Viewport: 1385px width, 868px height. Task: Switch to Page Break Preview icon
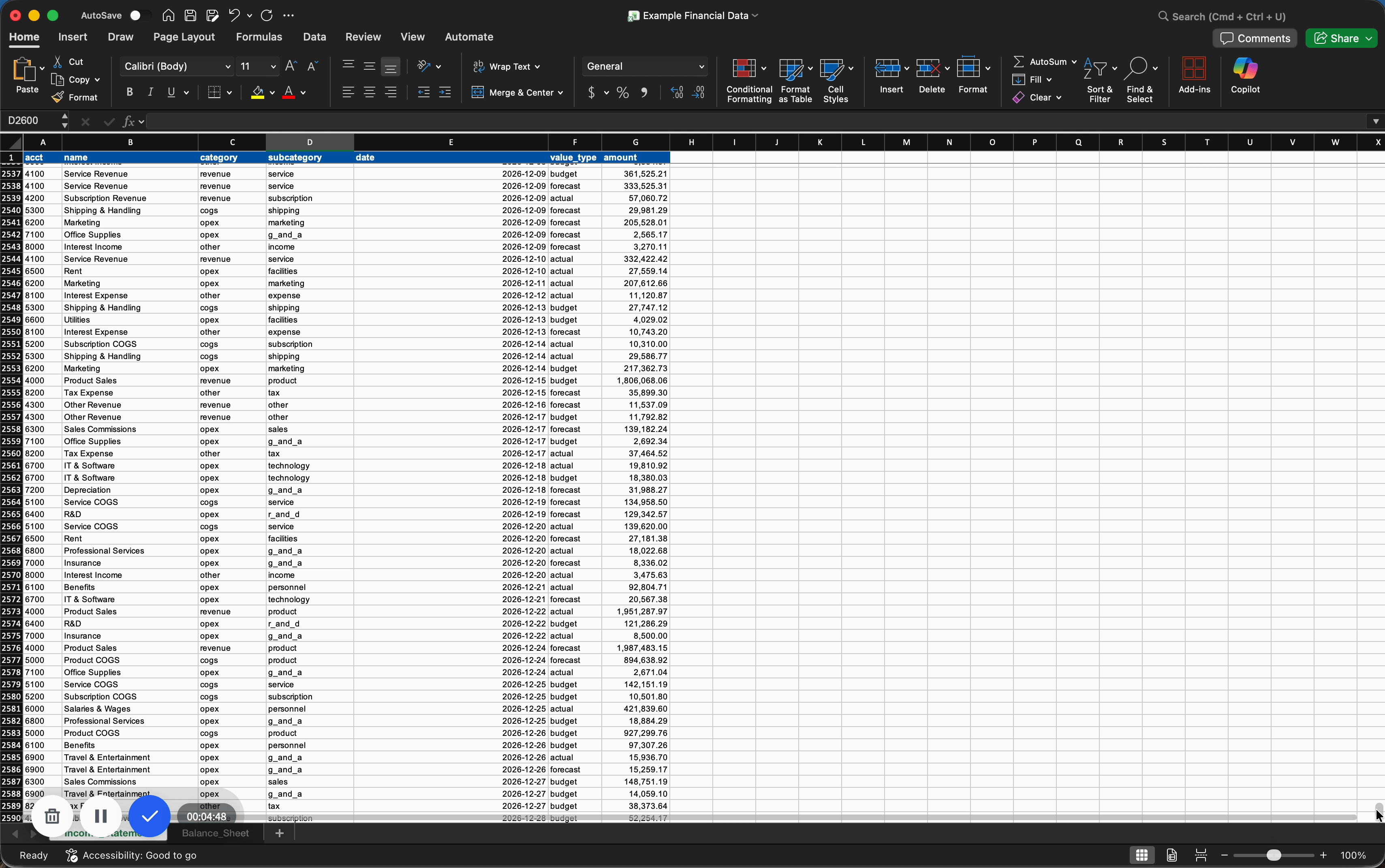click(1201, 855)
